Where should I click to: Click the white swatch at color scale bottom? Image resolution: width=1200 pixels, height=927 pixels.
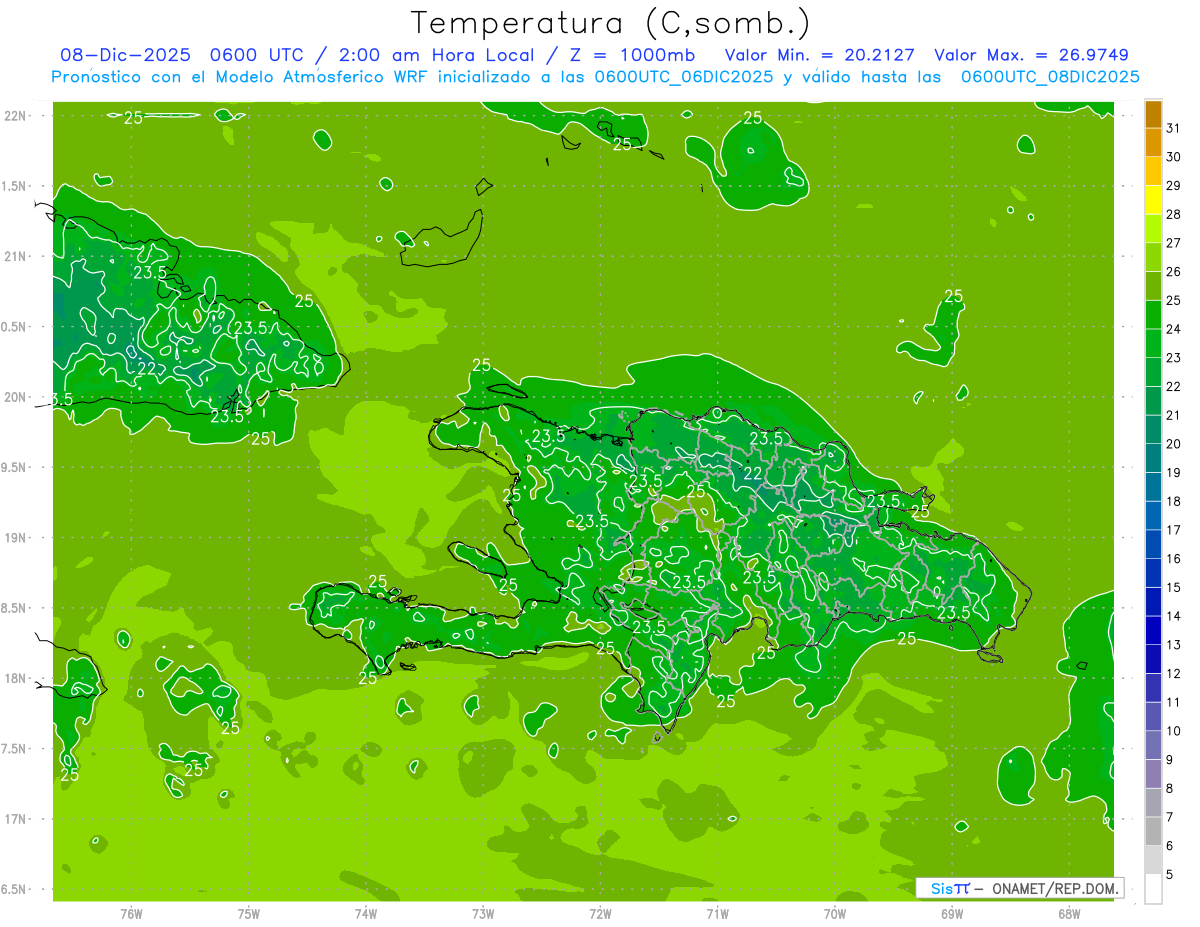pos(1153,888)
